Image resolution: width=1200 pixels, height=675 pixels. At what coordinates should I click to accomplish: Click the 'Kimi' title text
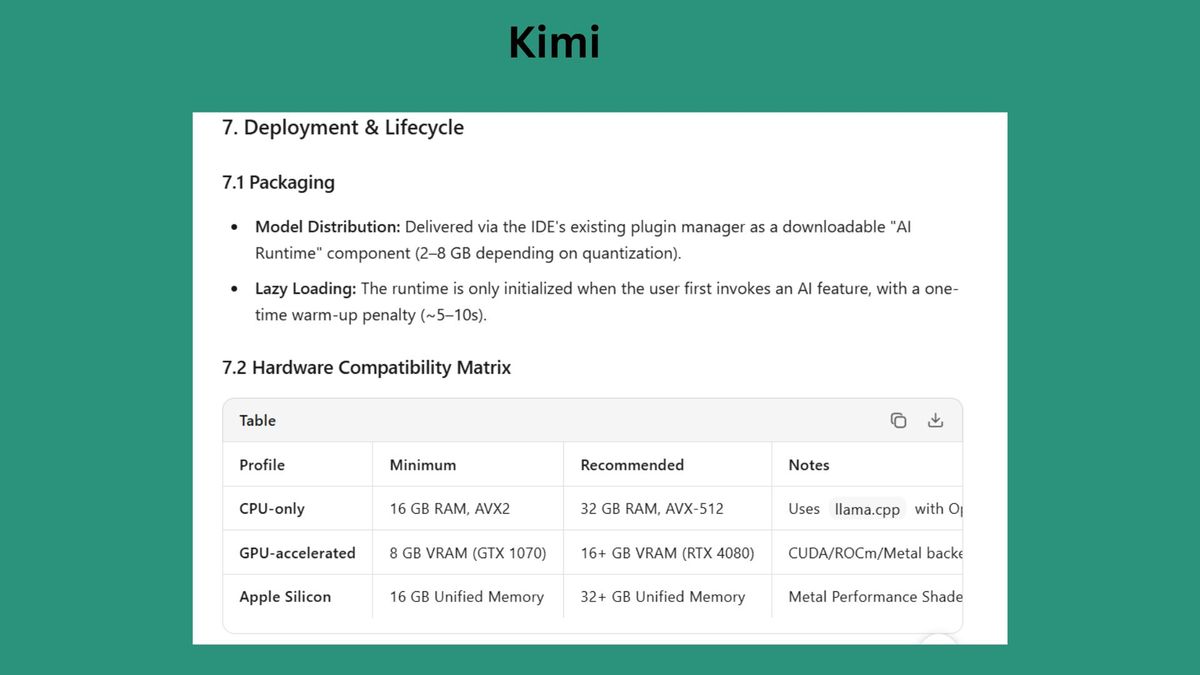(554, 43)
